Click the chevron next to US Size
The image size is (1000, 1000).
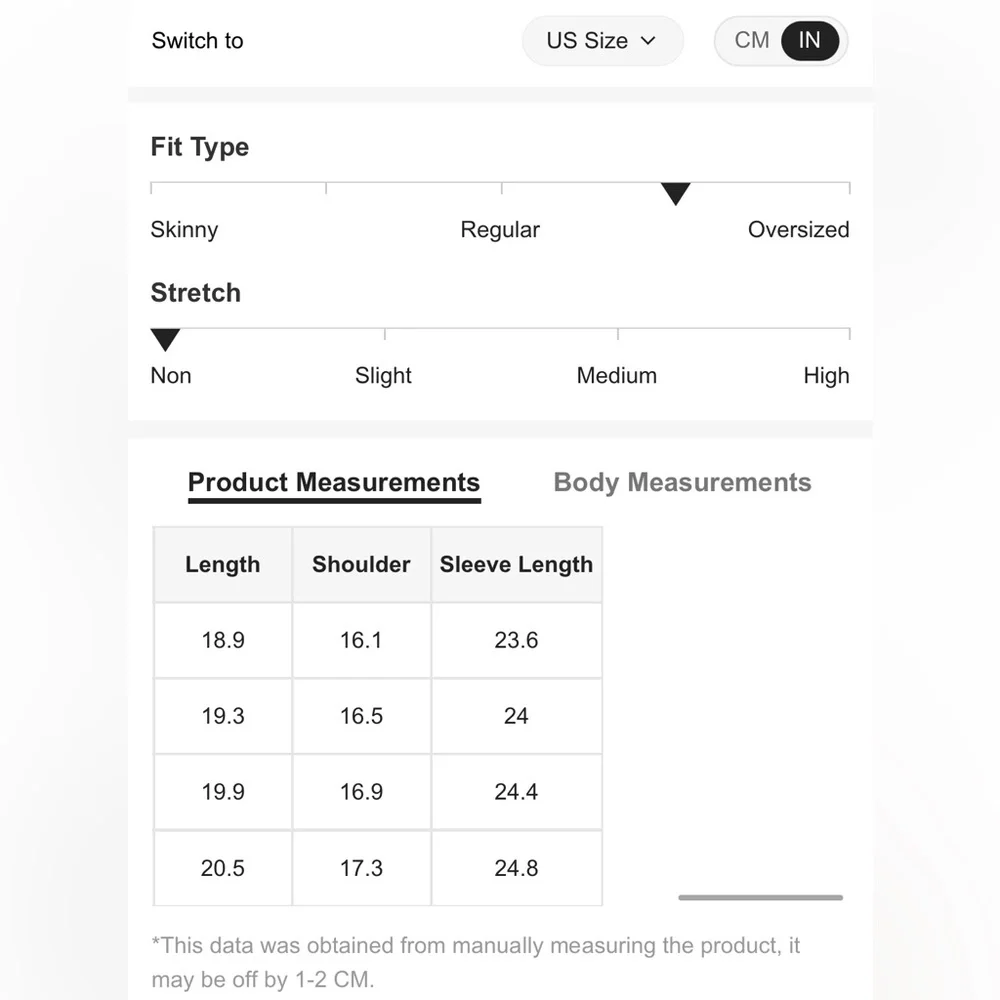click(648, 41)
